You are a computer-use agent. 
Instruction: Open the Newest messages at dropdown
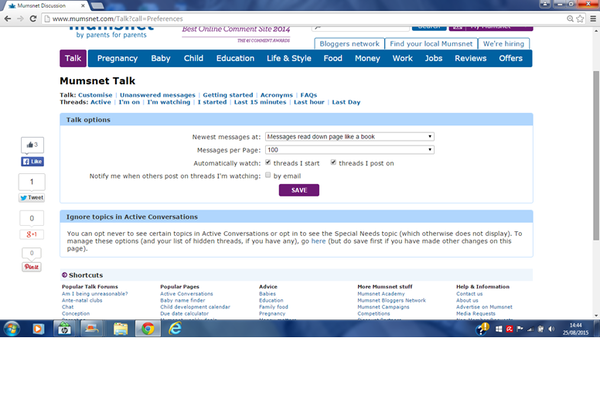350,137
